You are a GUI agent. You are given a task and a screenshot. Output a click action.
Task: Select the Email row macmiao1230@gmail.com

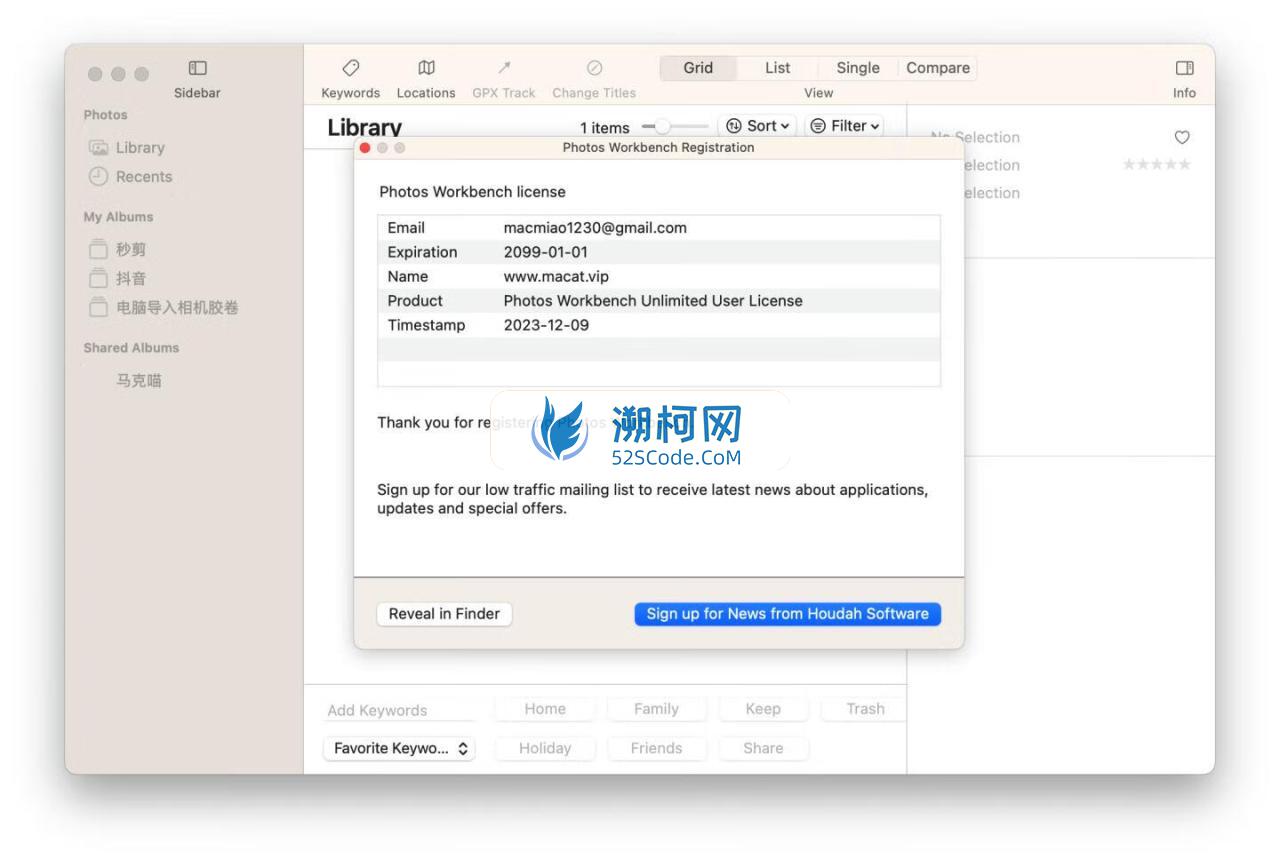coord(659,228)
